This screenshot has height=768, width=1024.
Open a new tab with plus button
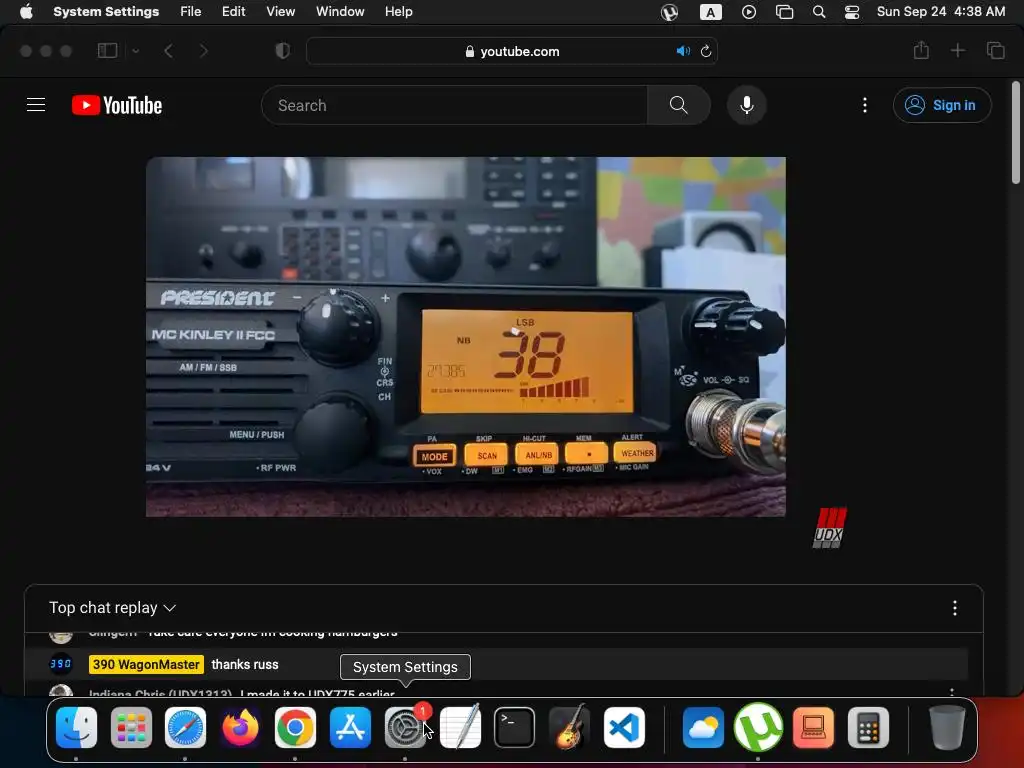(957, 50)
